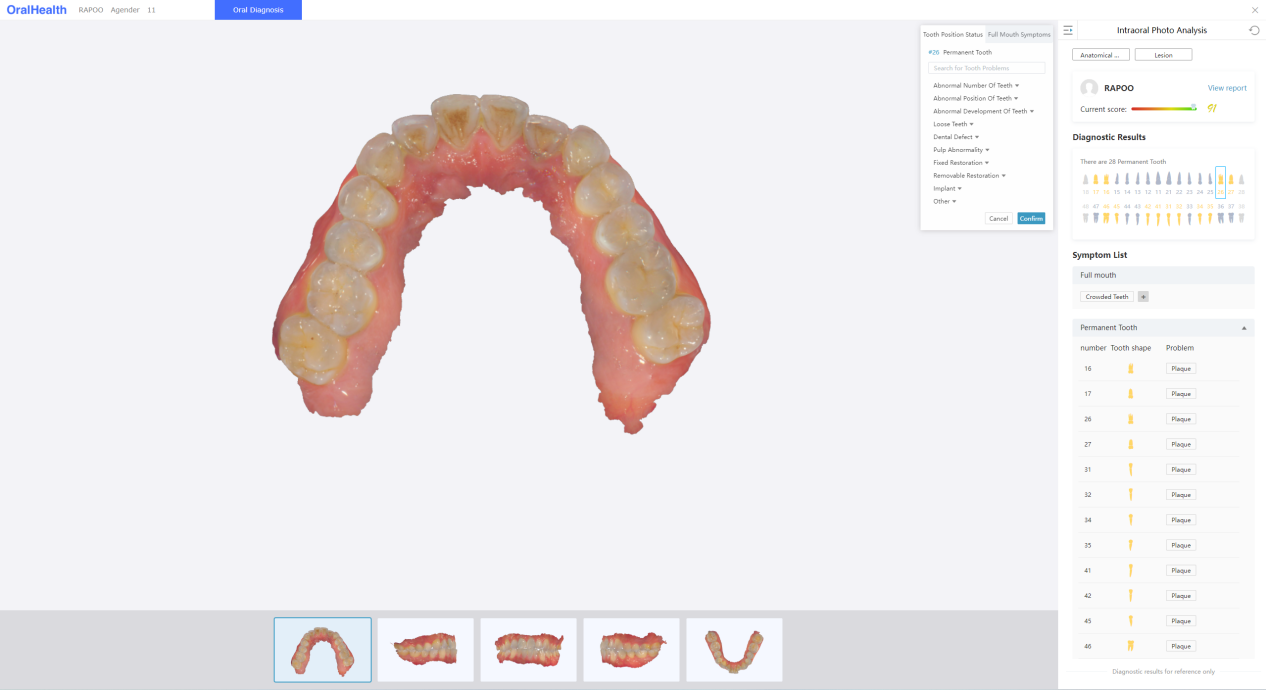Expand the Fixed Restoration category

pyautogui.click(x=961, y=163)
